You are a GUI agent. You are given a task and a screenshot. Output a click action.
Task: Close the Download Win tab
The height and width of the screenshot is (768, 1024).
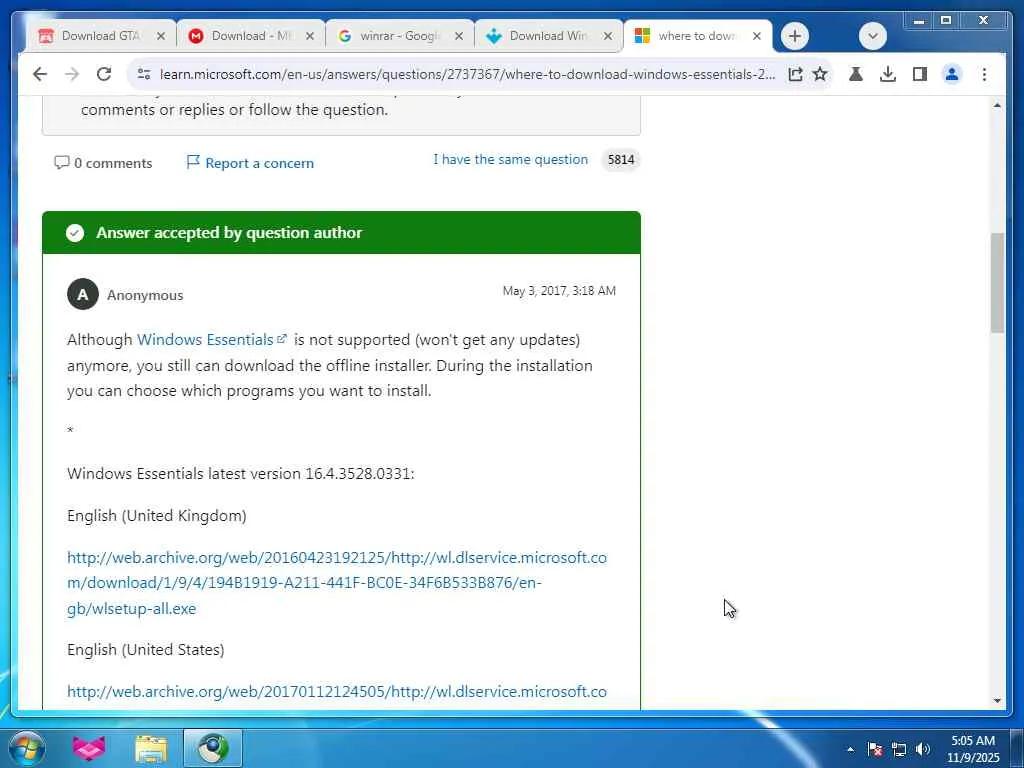pyautogui.click(x=608, y=36)
